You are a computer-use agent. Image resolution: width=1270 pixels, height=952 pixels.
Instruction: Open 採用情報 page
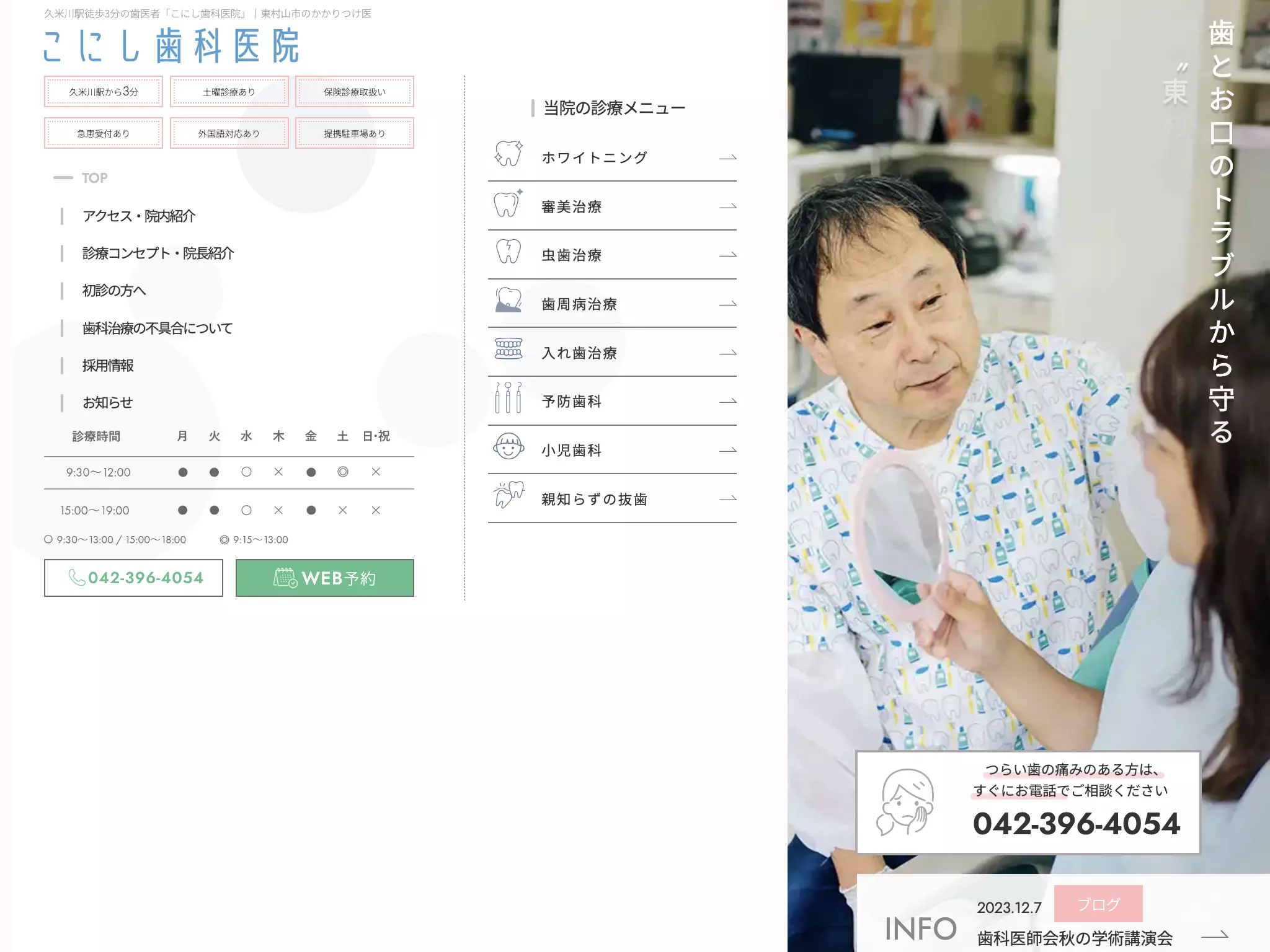click(x=108, y=365)
